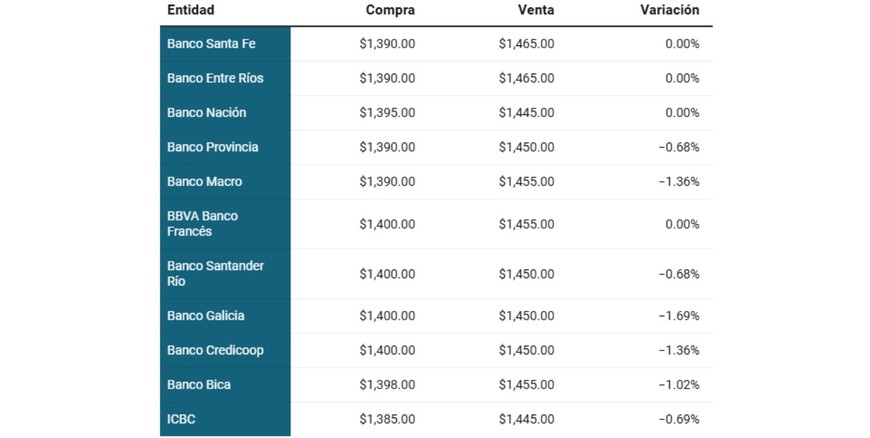This screenshot has height=438, width=870.
Task: Click the BBVA Banco Francés cell
Action: click(203, 224)
